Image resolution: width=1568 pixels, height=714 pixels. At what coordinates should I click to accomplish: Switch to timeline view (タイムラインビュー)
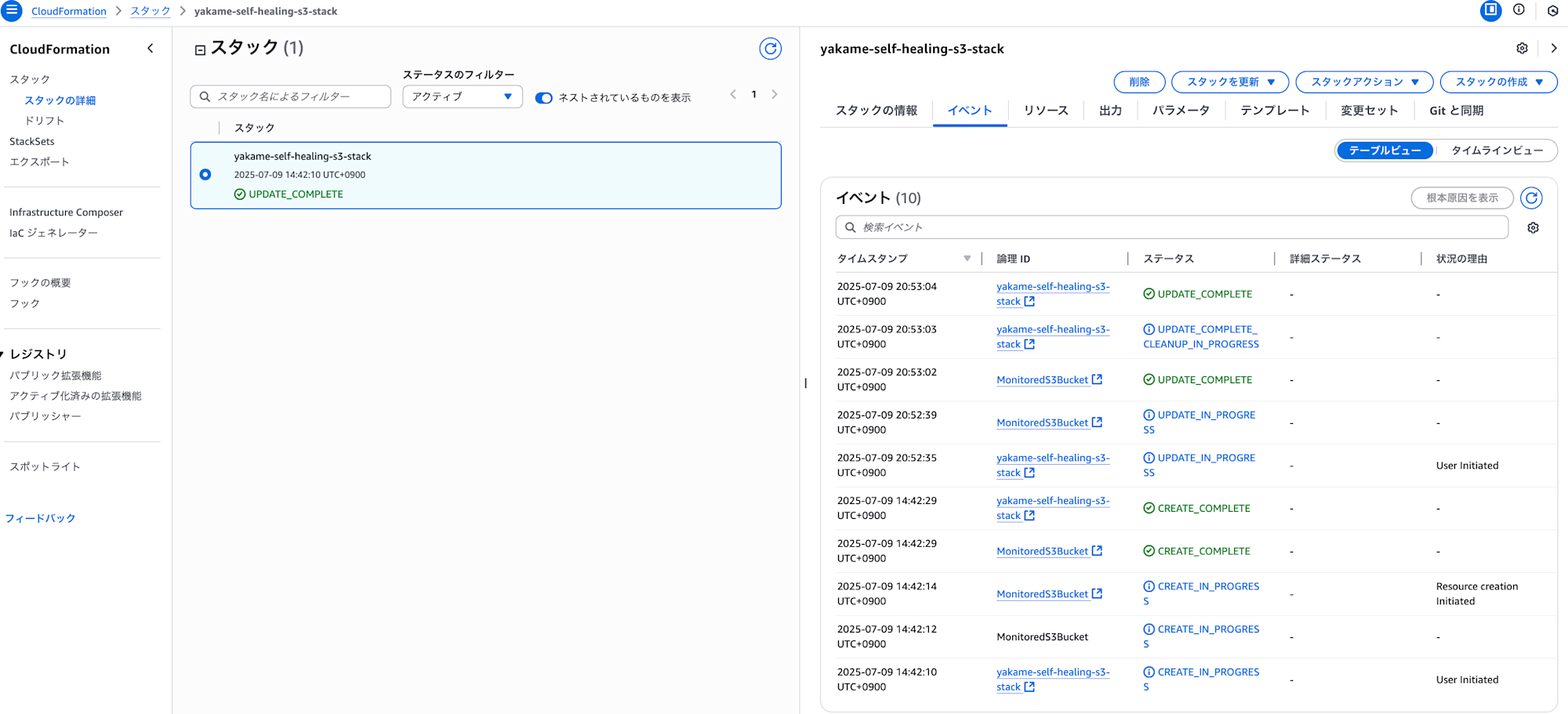pos(1497,150)
